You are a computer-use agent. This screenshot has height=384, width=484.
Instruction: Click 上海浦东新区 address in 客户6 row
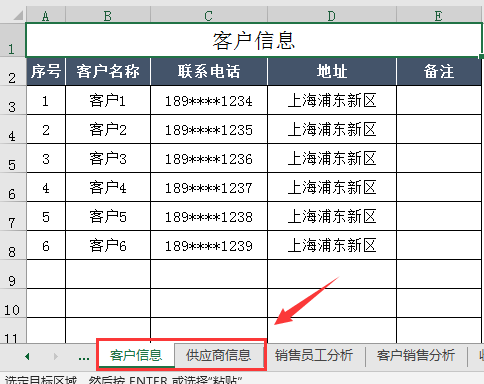pyautogui.click(x=332, y=245)
